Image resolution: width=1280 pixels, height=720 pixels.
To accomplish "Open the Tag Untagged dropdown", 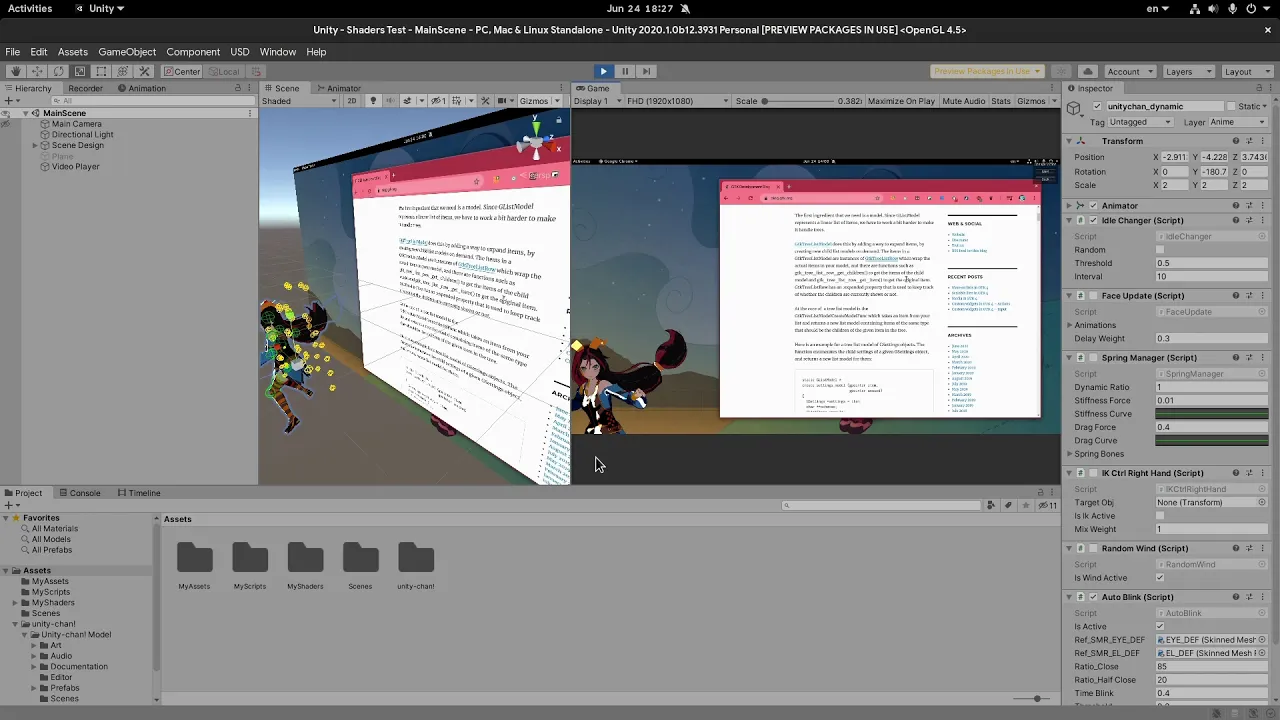I will pyautogui.click(x=1141, y=122).
